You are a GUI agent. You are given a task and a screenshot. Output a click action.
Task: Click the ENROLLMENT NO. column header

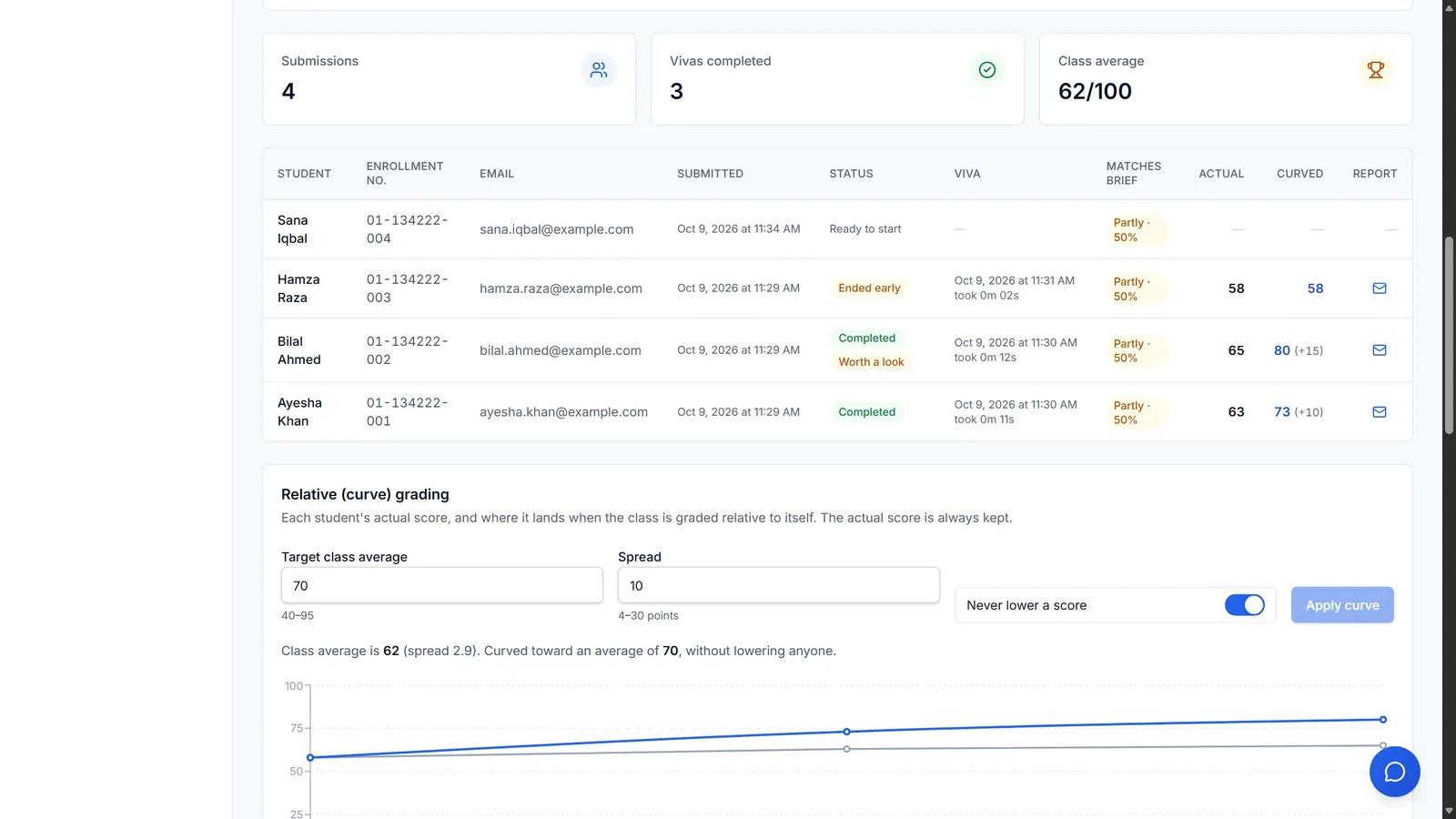coord(405,174)
